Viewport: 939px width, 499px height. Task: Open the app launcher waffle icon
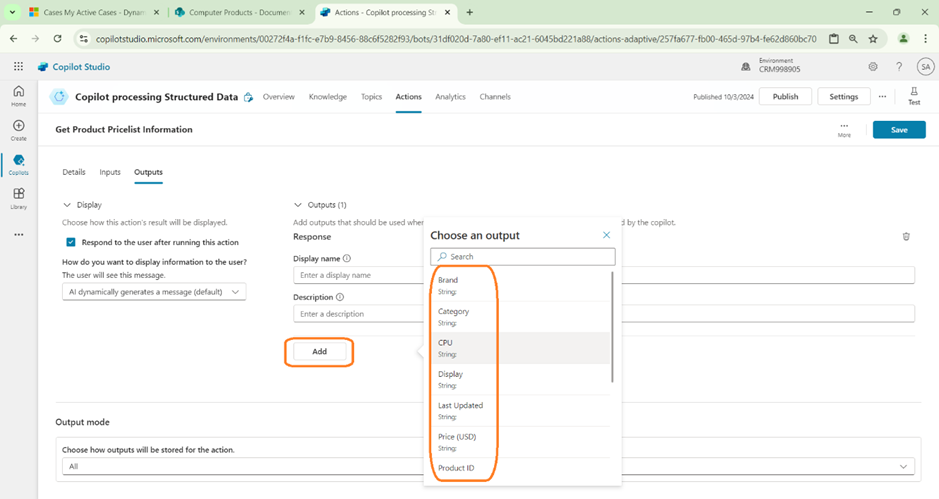click(18, 67)
